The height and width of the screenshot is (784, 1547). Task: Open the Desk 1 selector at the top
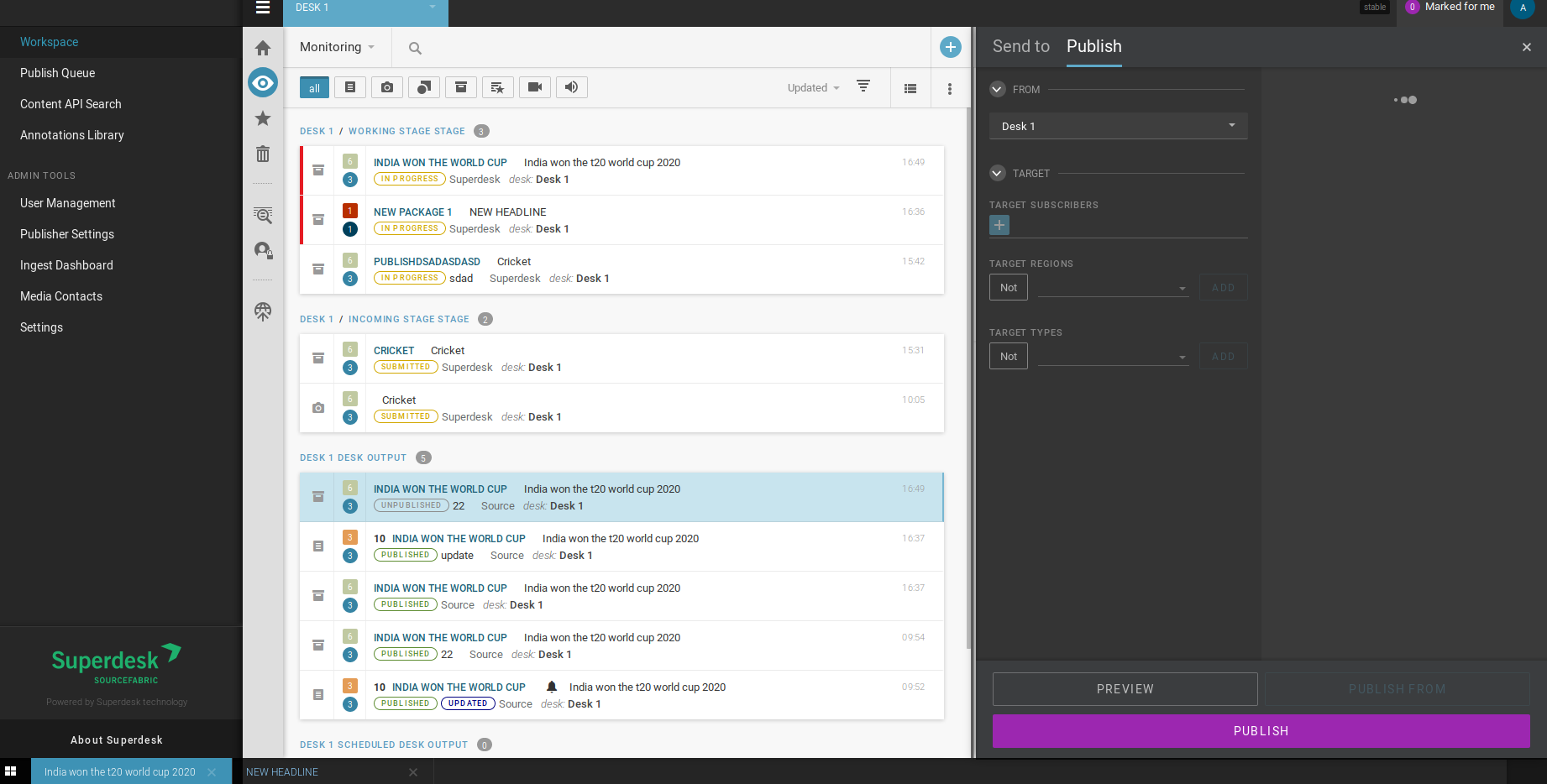tap(365, 8)
